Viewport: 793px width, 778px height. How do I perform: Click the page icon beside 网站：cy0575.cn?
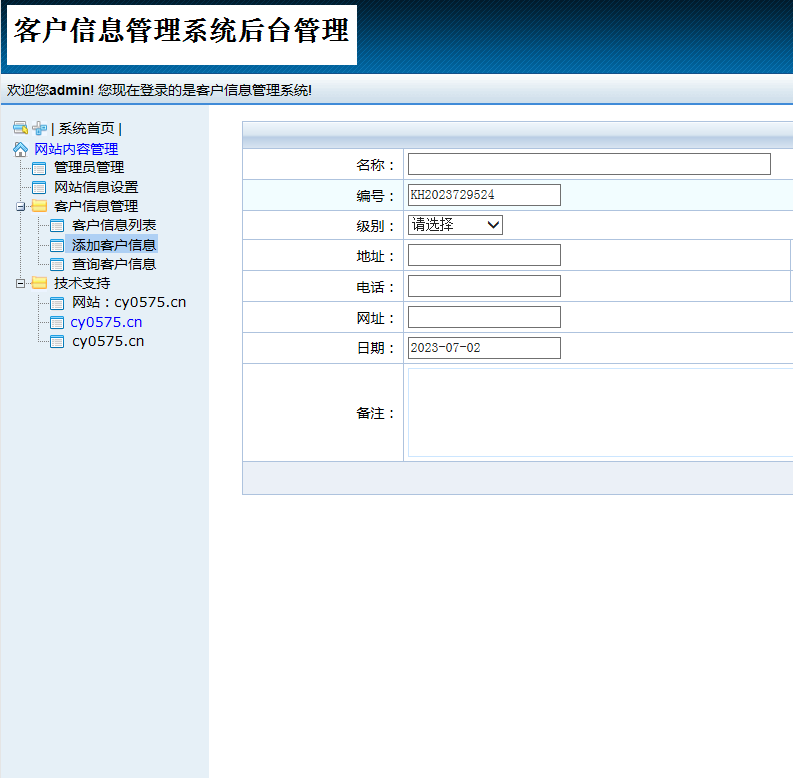[57, 303]
